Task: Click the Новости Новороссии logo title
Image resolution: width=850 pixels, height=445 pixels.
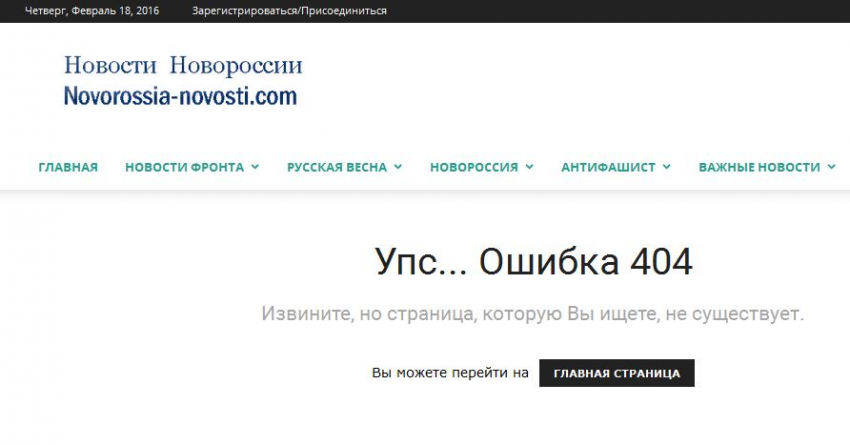Action: point(183,66)
